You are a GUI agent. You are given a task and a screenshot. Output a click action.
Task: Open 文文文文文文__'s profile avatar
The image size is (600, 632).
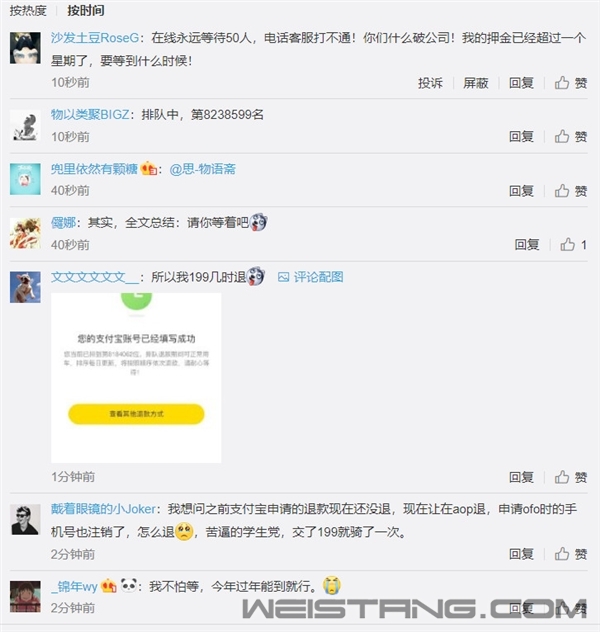click(x=25, y=287)
